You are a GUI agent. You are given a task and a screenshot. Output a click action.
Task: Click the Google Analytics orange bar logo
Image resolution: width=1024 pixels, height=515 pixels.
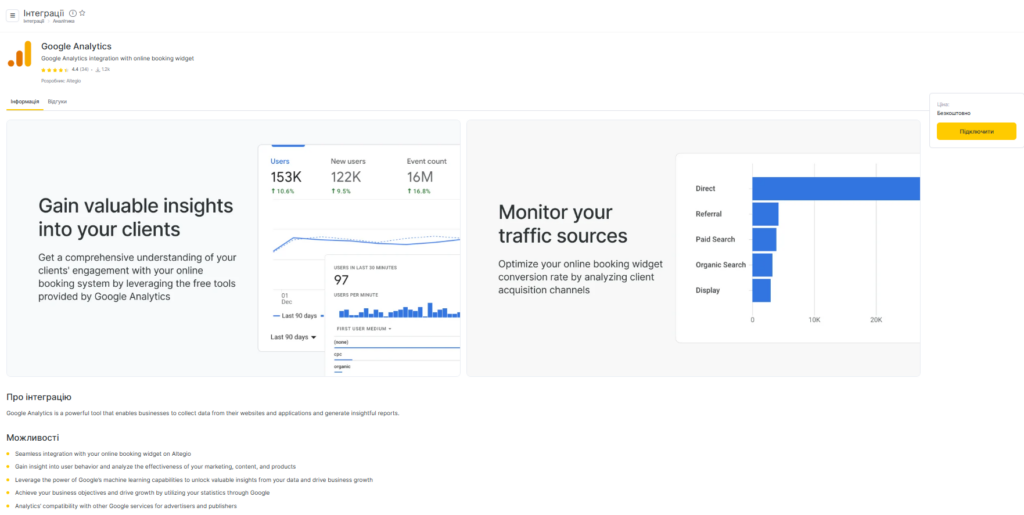pos(20,57)
